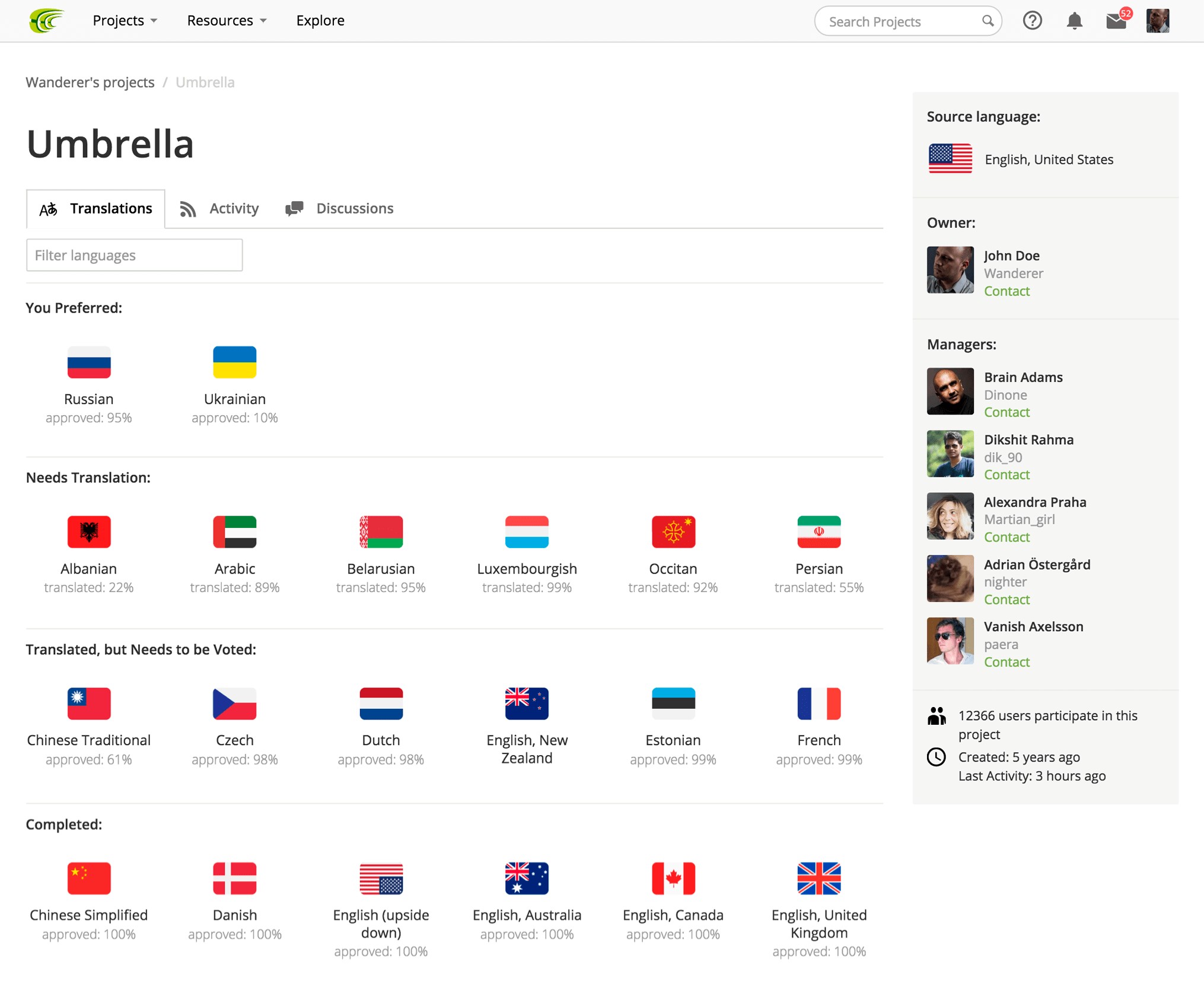Open notifications bell icon
Screen dimensions: 1204x987
click(1074, 21)
